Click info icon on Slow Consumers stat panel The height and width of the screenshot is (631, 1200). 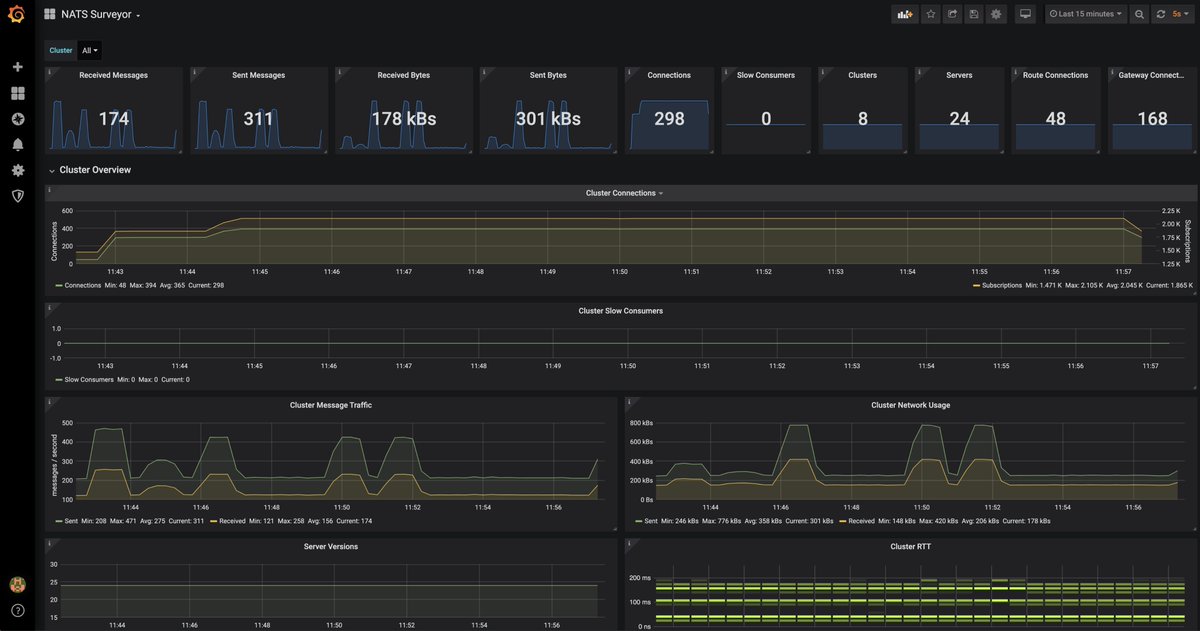[727, 71]
